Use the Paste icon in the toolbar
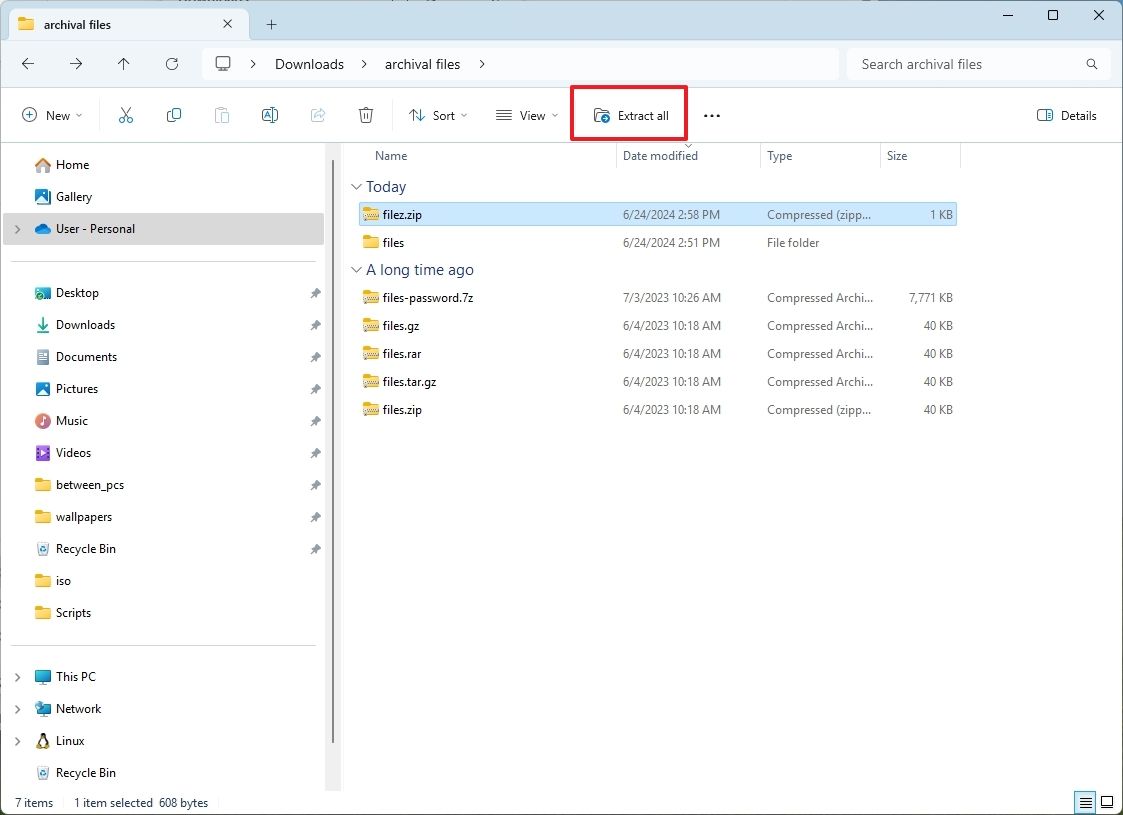 (222, 115)
